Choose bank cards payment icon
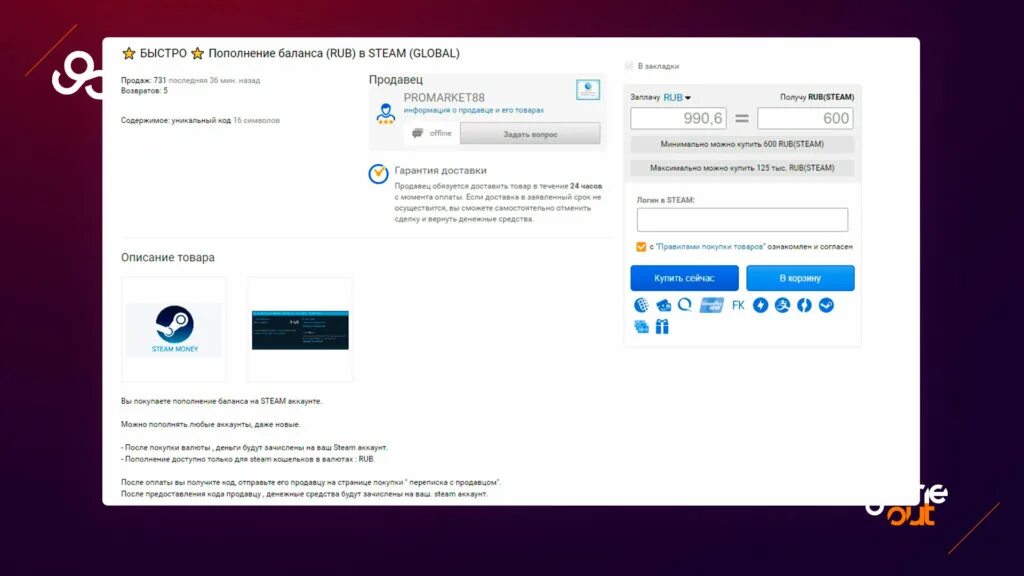The image size is (1024, 576). tap(664, 305)
